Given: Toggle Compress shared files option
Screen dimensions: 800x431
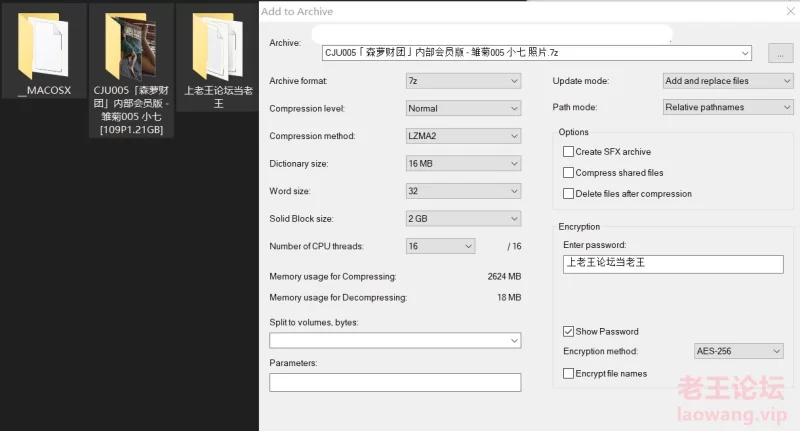Looking at the screenshot, I should tap(569, 173).
